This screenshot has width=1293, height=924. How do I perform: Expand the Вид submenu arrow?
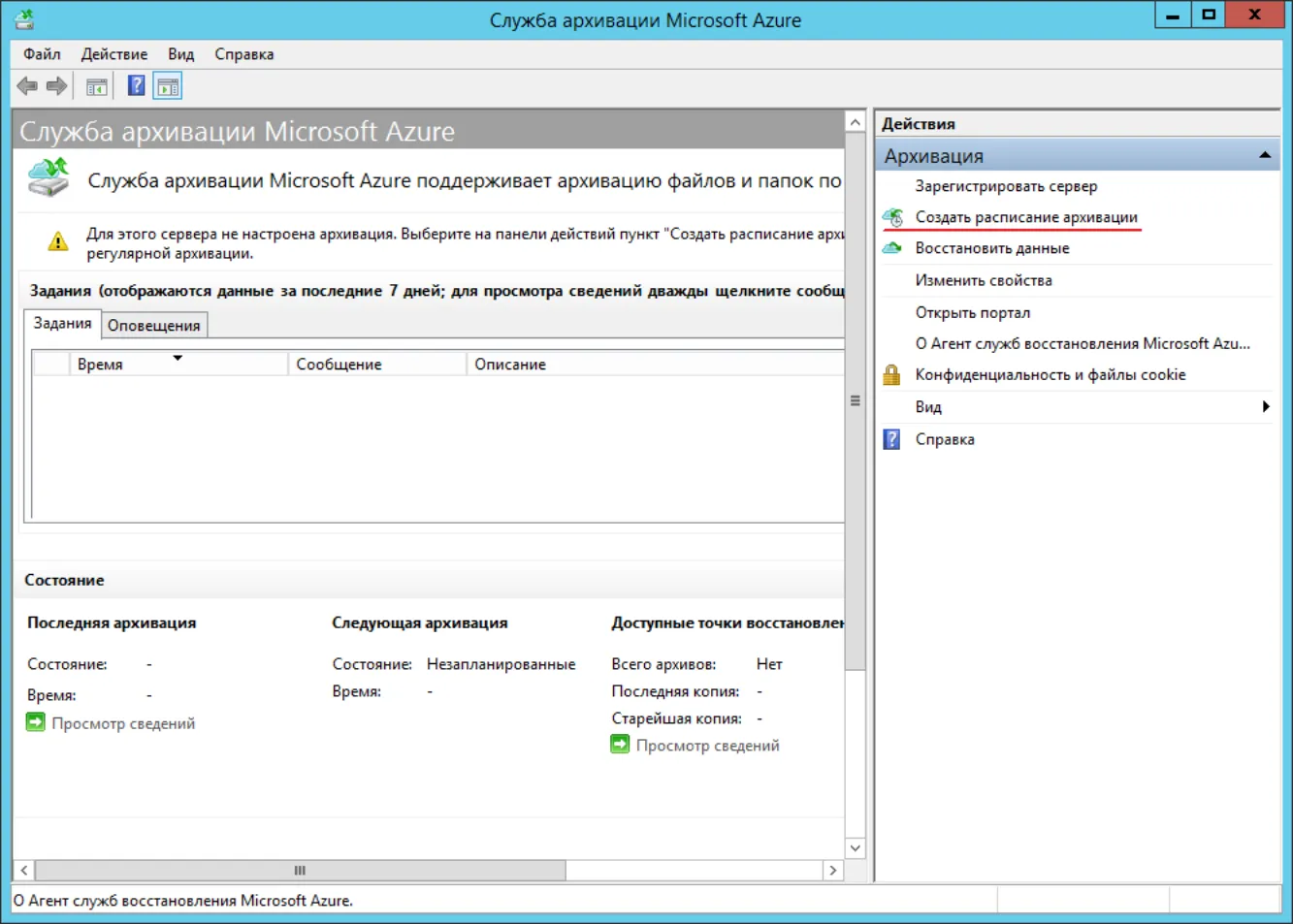1266,407
